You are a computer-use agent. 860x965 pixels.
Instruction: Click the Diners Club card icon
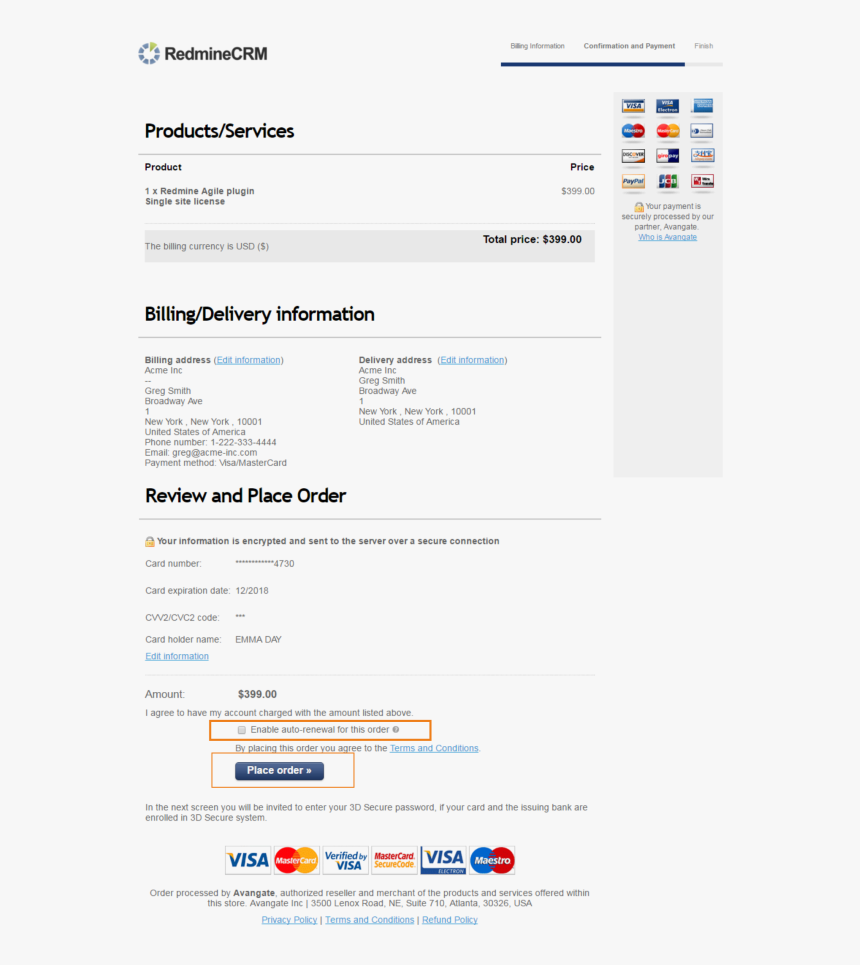click(702, 131)
